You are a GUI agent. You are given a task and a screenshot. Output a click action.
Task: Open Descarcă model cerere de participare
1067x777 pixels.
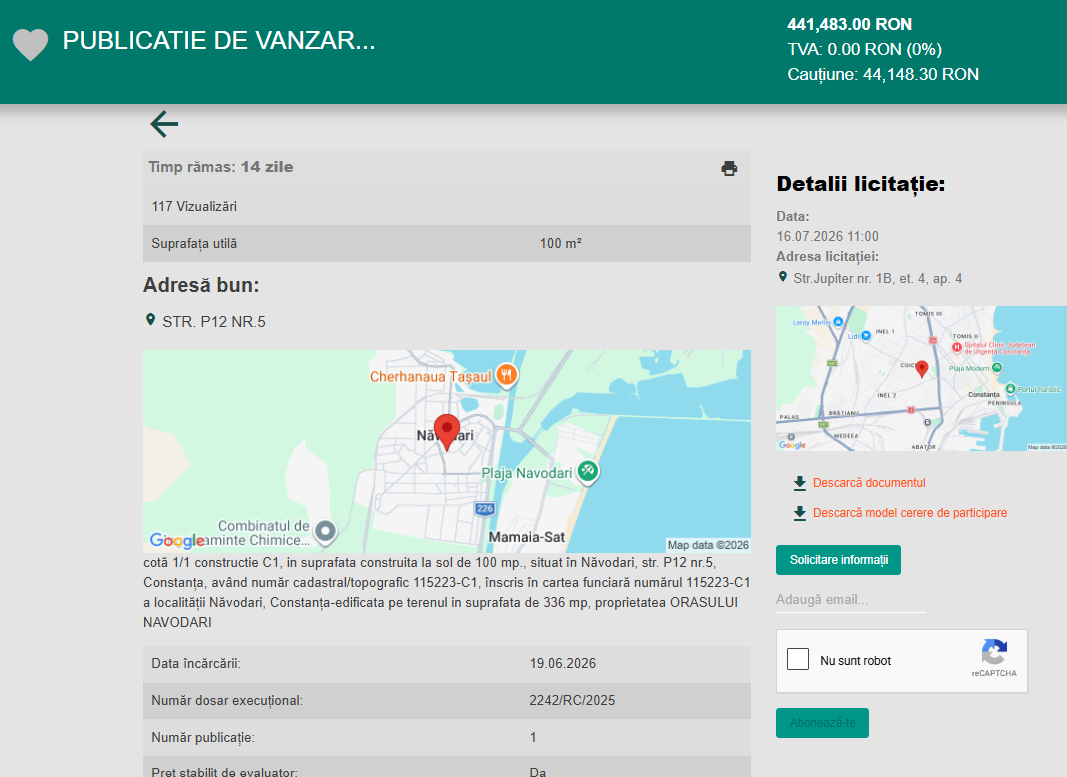[x=910, y=513]
